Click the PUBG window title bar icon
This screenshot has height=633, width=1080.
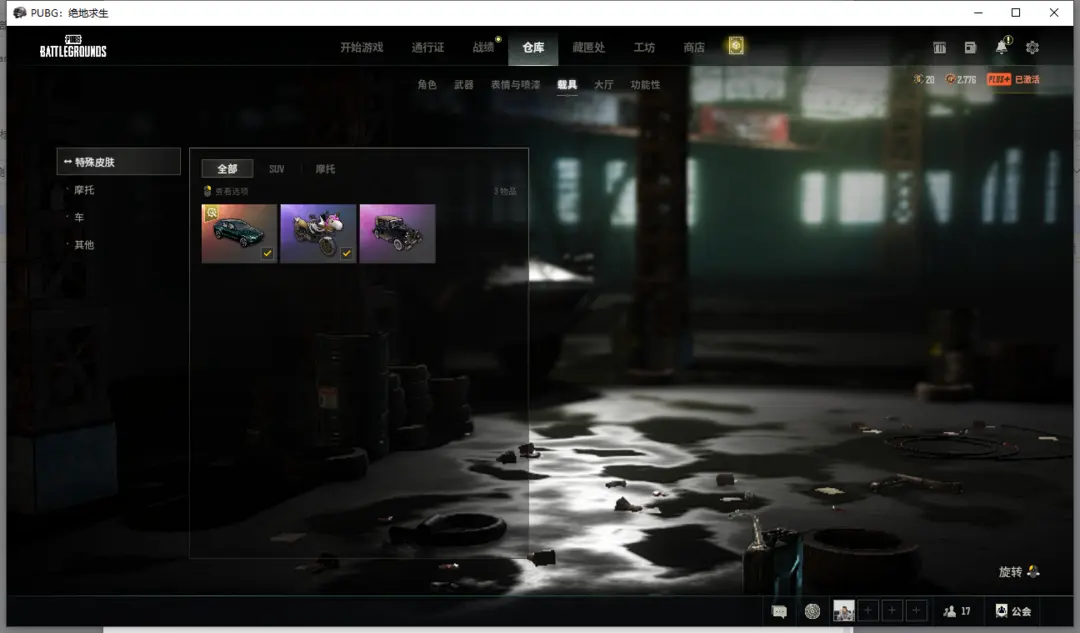[x=20, y=12]
